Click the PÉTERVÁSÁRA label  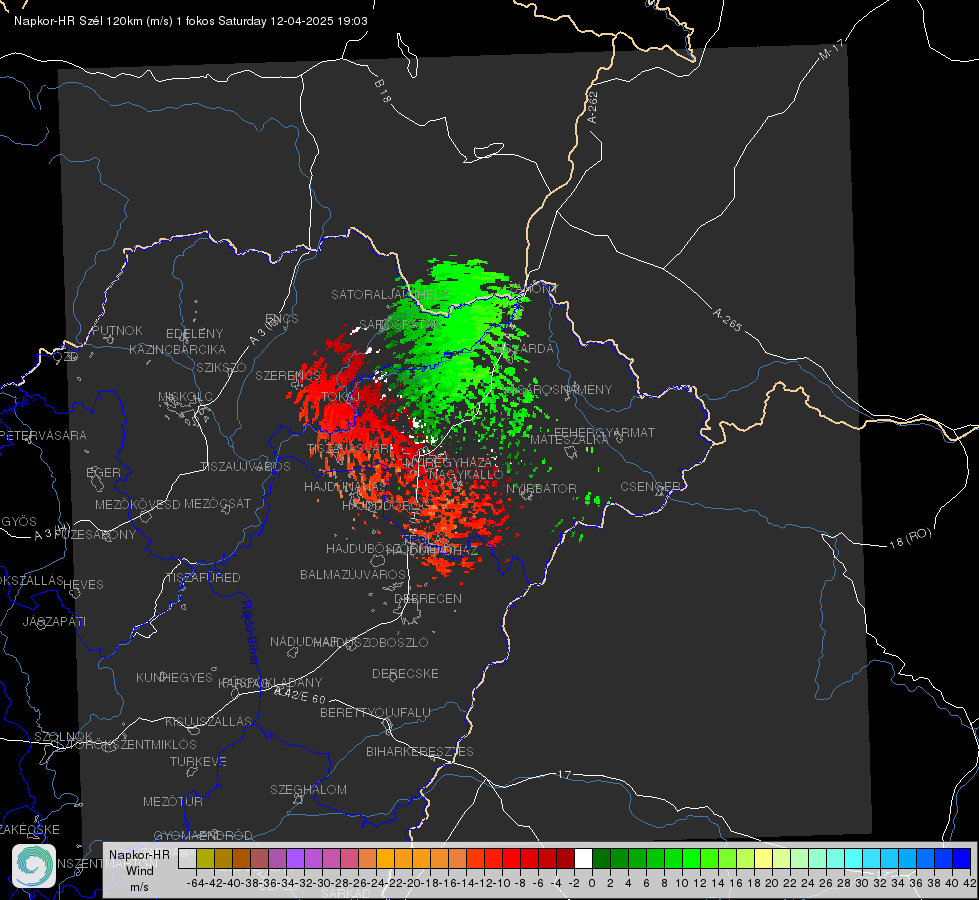pyautogui.click(x=44, y=436)
